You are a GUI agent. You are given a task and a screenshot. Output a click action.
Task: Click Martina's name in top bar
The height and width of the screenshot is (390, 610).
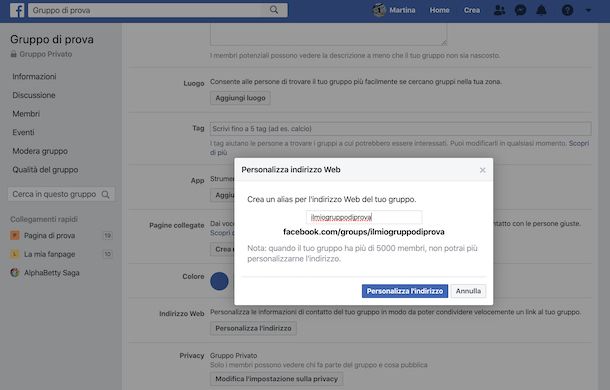402,11
